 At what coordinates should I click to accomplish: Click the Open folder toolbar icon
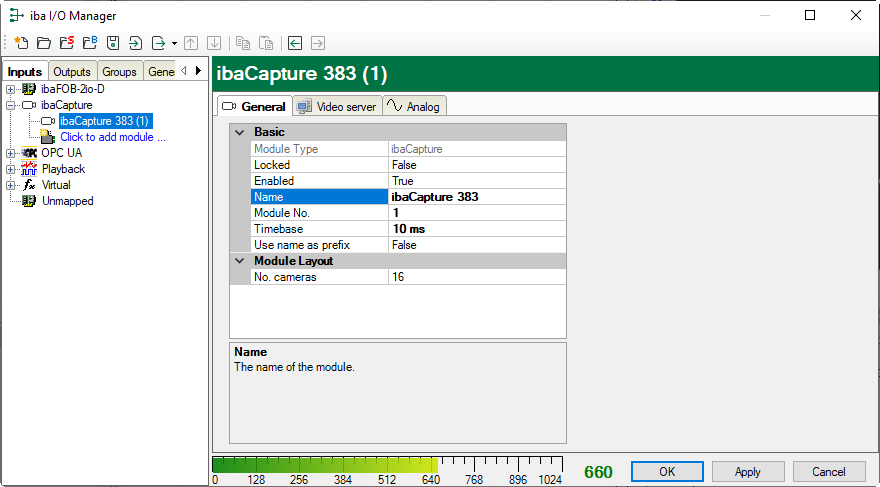point(43,43)
